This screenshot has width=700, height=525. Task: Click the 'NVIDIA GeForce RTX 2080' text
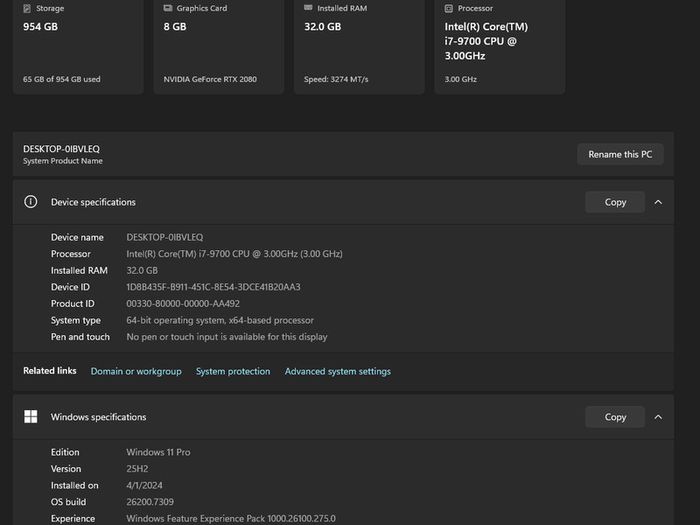(210, 79)
